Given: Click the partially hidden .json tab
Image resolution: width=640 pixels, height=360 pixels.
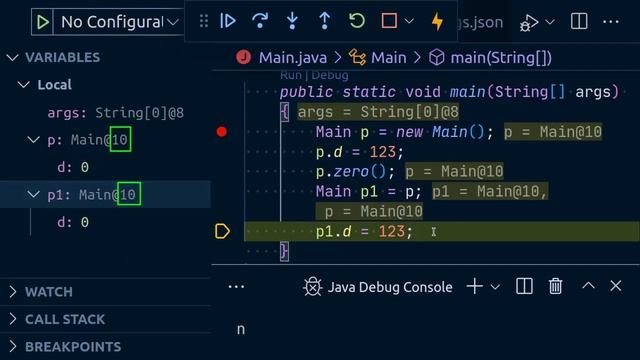Looking at the screenshot, I should pos(480,22).
